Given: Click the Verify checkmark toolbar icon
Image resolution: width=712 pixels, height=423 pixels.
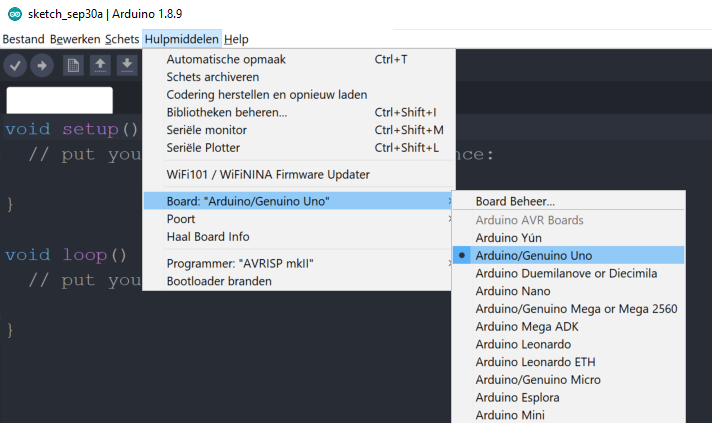Looking at the screenshot, I should (x=15, y=65).
